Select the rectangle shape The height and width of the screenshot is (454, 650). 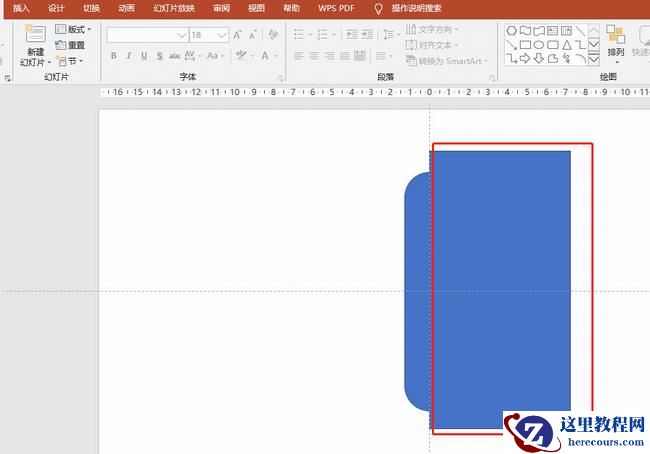click(525, 45)
